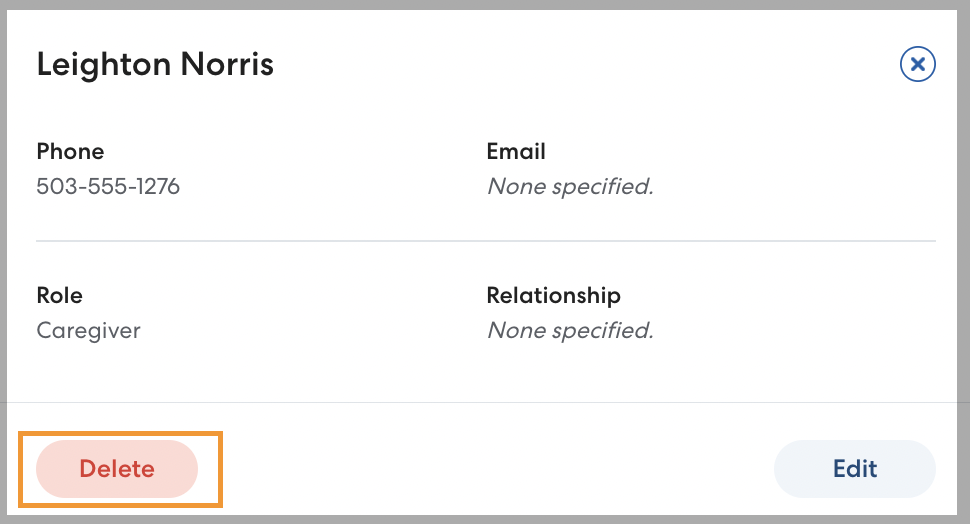Viewport: 970px width, 524px height.
Task: Click "None specified." under Email
Action: 569,186
